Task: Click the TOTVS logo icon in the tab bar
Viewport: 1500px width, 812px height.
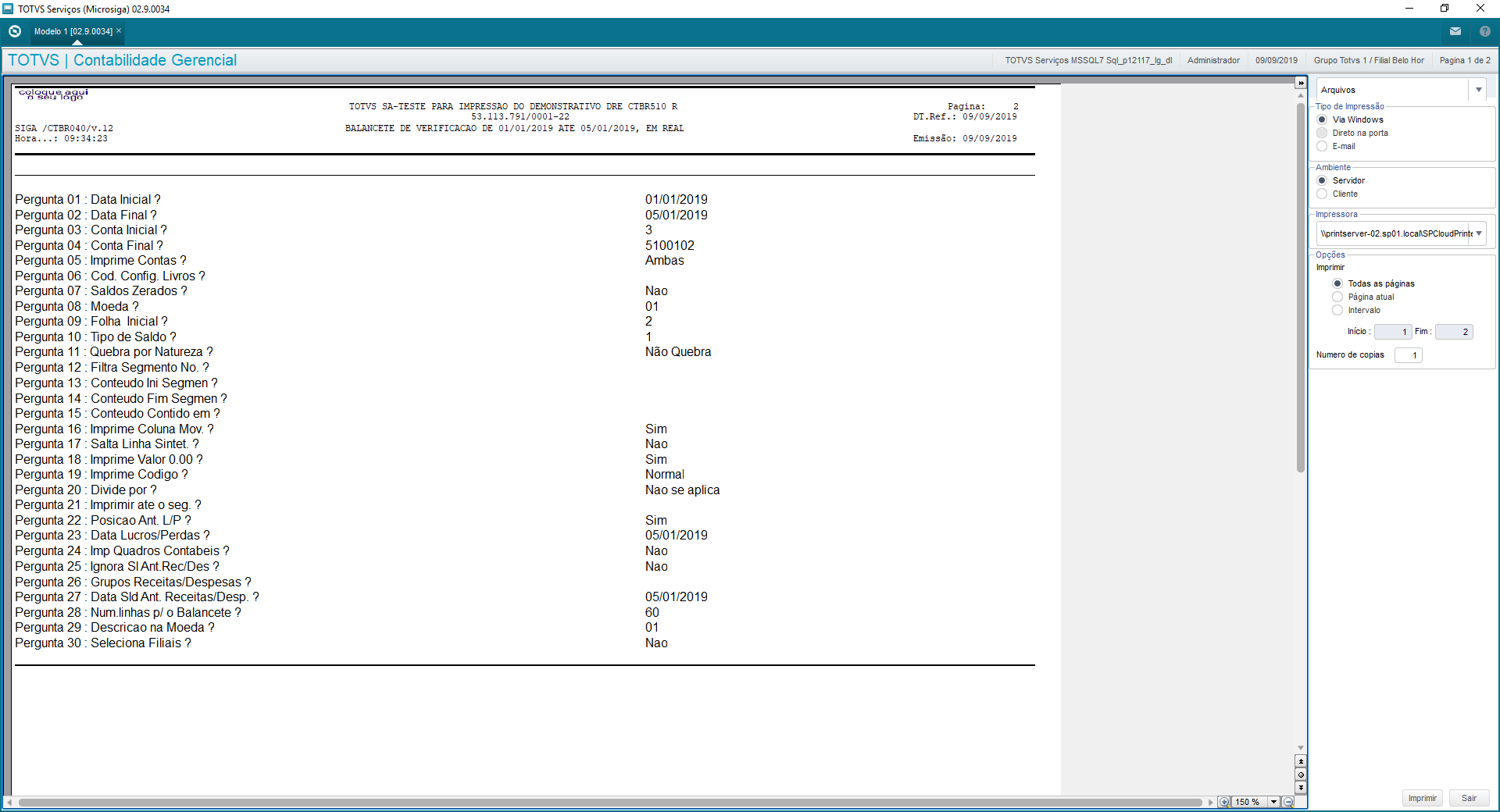Action: [x=15, y=31]
